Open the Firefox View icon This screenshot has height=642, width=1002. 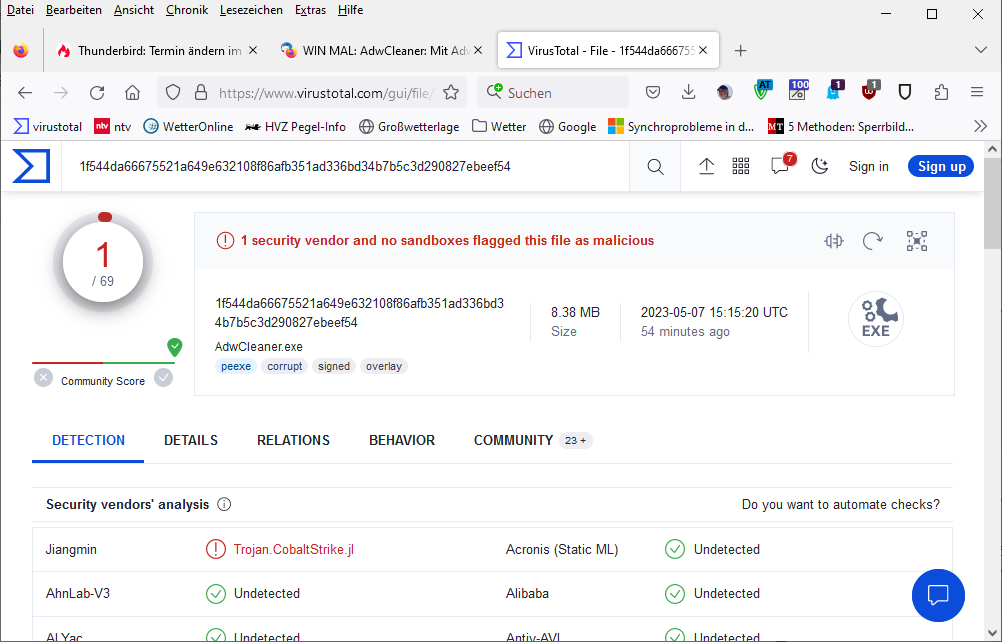[x=21, y=50]
